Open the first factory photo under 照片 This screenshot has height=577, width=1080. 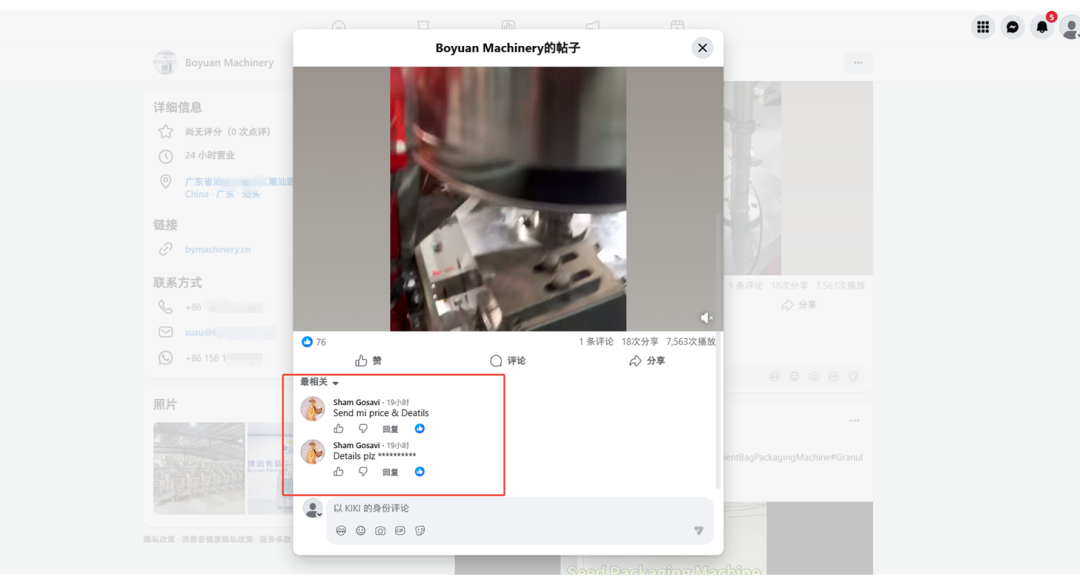[199, 468]
